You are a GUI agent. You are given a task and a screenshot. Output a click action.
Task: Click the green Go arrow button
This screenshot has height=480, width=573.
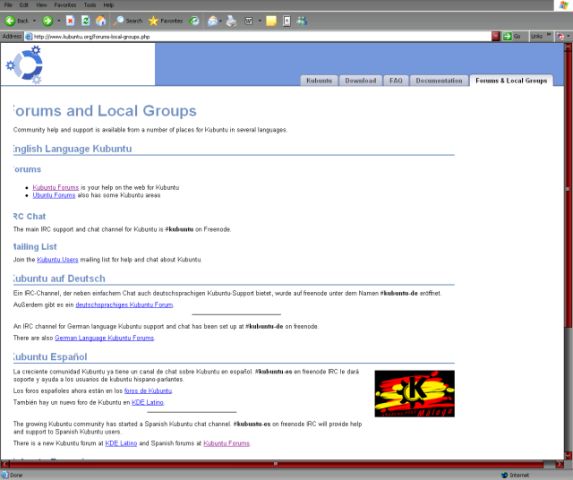coord(507,36)
